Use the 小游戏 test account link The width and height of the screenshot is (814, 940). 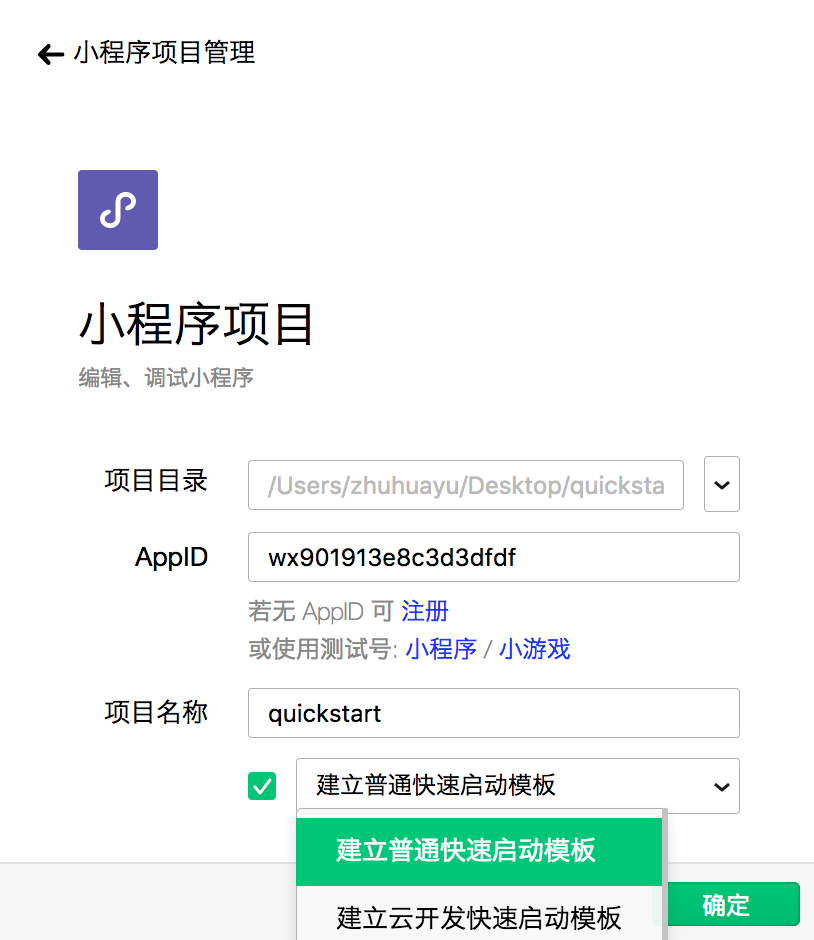(x=534, y=649)
